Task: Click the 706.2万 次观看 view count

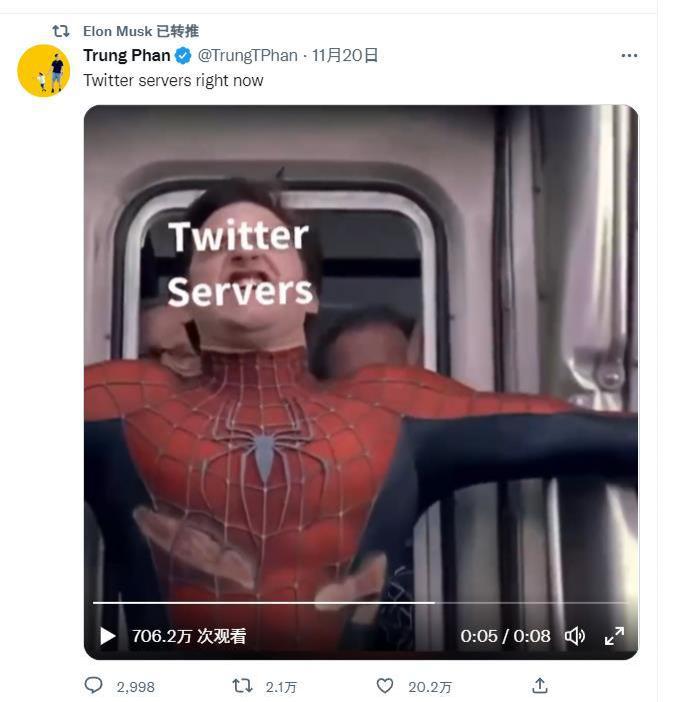Action: coord(189,636)
